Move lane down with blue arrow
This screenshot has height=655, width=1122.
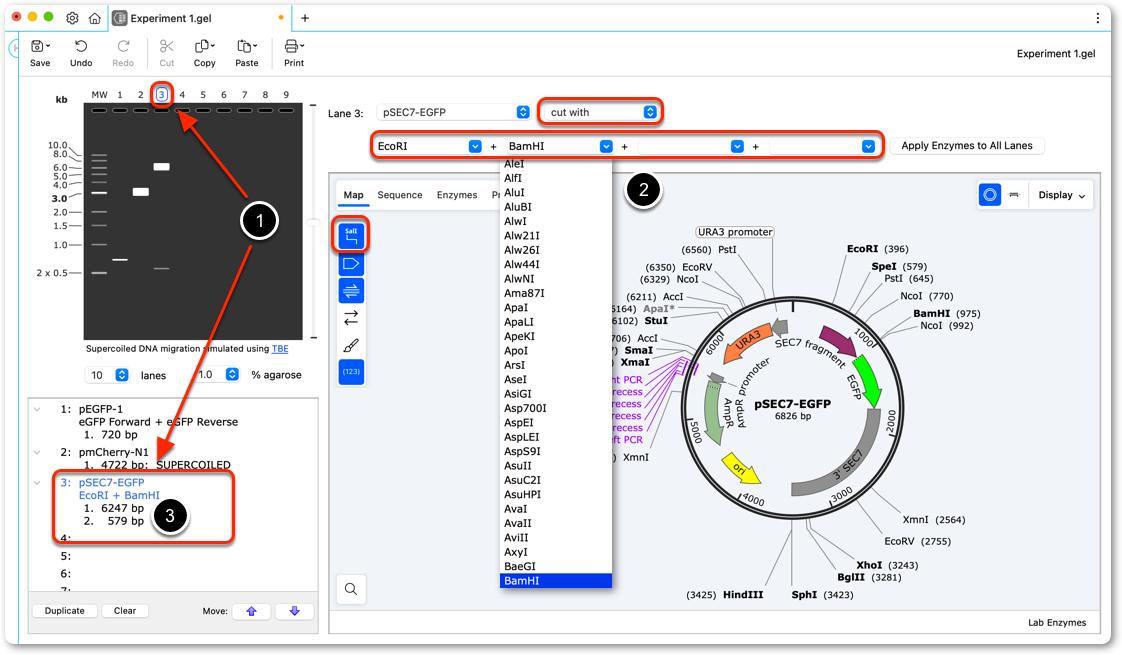294,611
